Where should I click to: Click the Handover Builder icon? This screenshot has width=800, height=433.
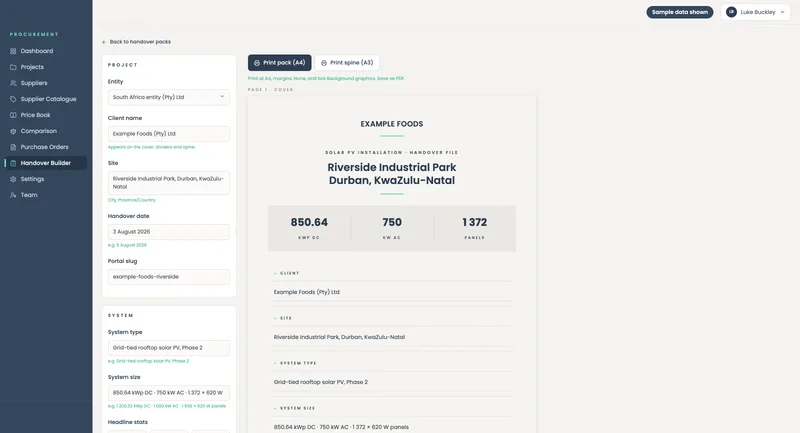pos(13,163)
